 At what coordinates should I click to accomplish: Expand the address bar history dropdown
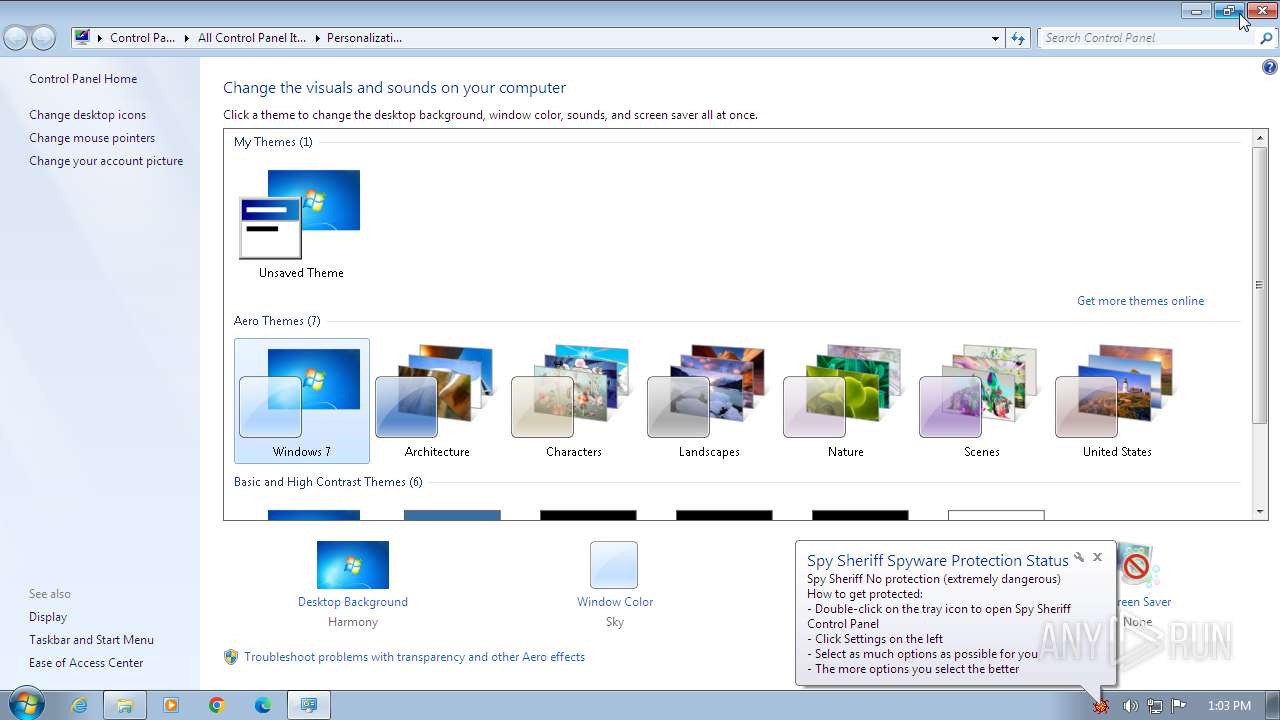tap(995, 38)
